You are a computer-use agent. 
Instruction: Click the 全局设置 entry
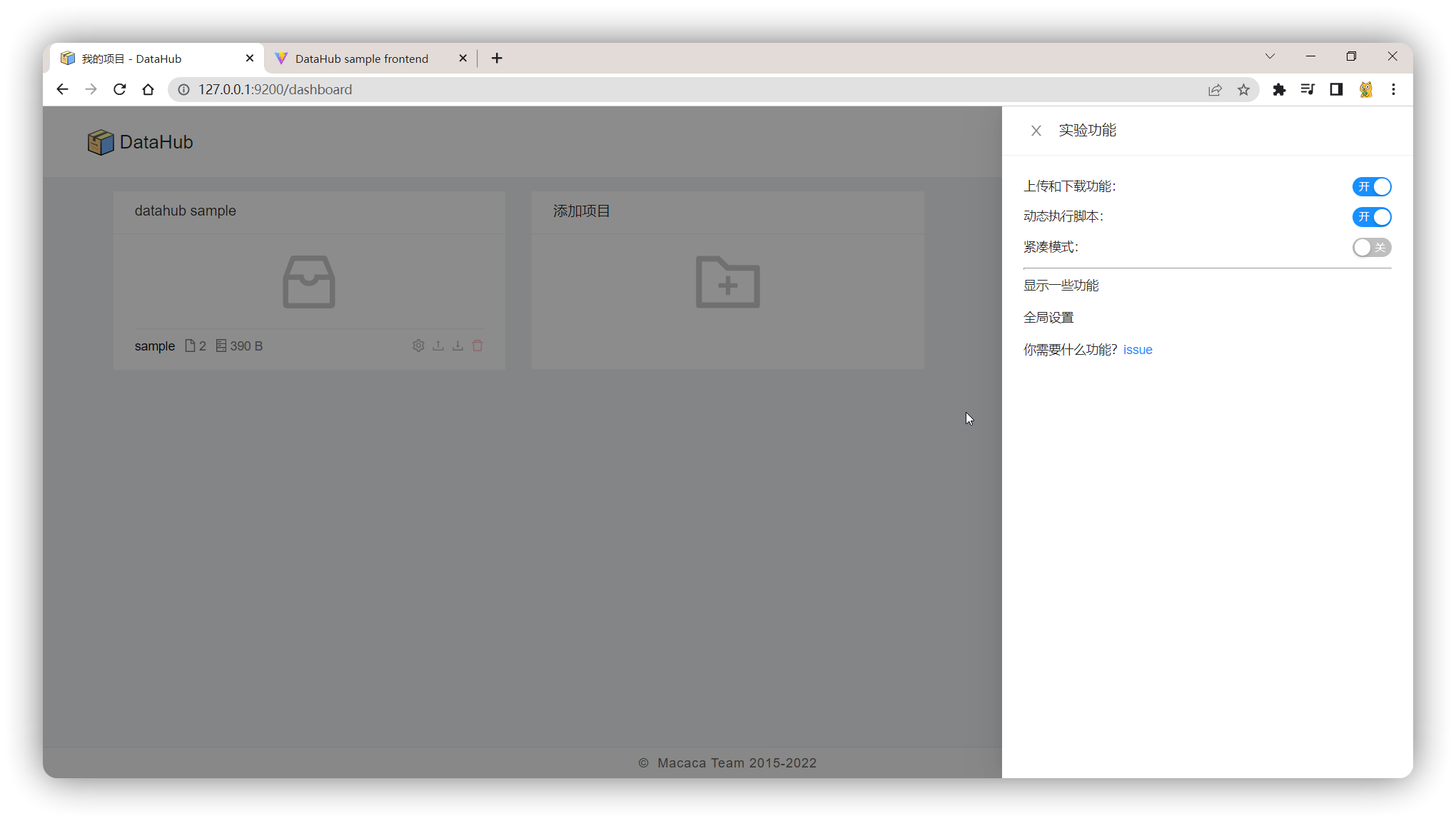pyautogui.click(x=1048, y=318)
